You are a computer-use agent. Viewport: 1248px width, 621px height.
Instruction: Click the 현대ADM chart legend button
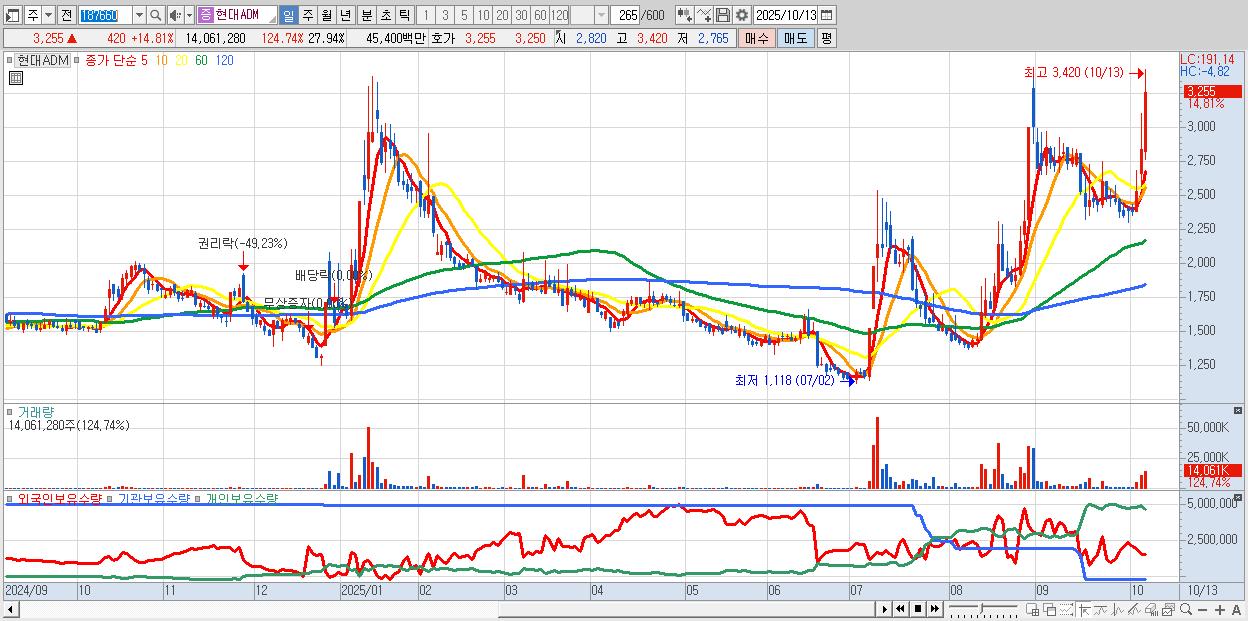[42, 61]
